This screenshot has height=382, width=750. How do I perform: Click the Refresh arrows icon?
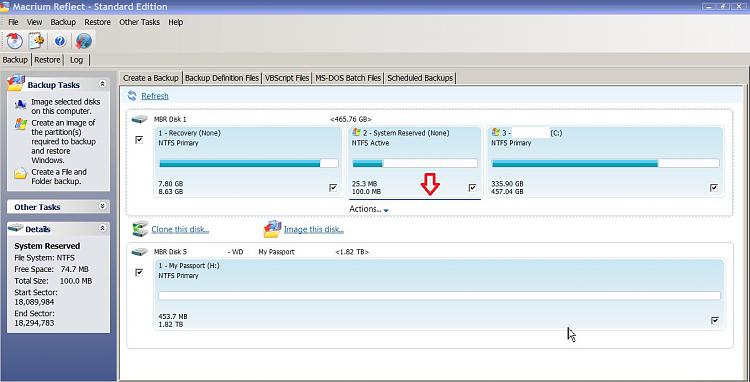pyautogui.click(x=132, y=96)
